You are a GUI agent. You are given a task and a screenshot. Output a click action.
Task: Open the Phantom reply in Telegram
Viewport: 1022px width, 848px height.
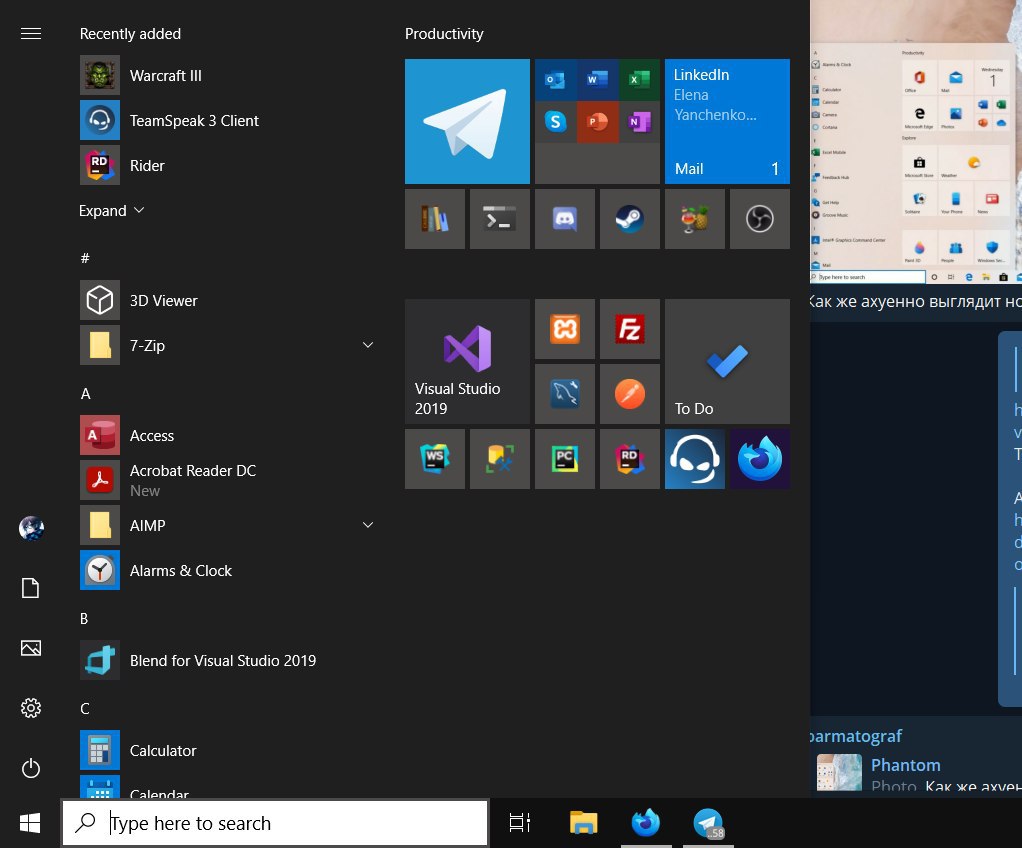(x=919, y=774)
